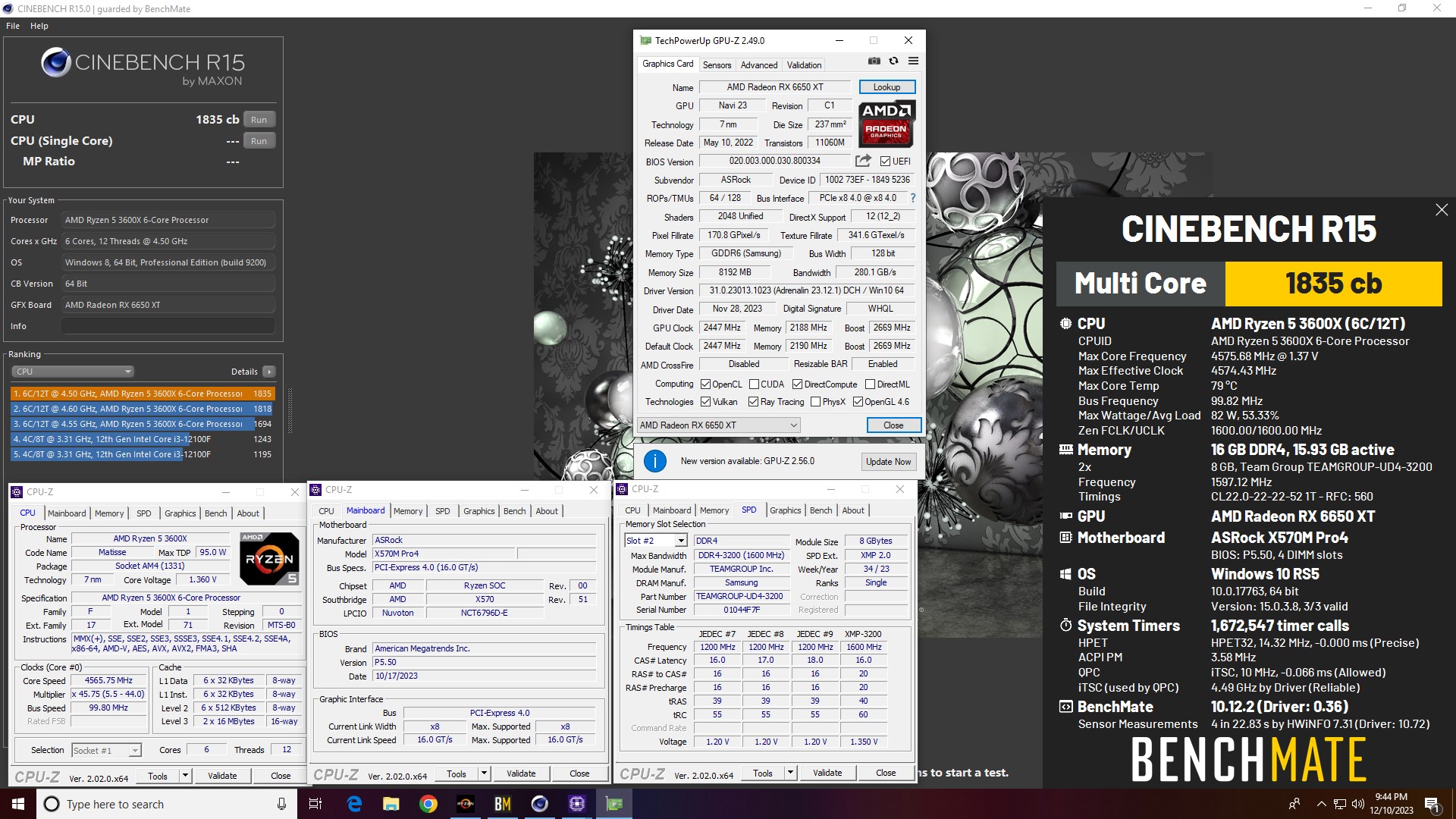Click the AMD Radeon Graphics logo in GPU-Z
This screenshot has width=1456, height=819.
click(x=886, y=123)
